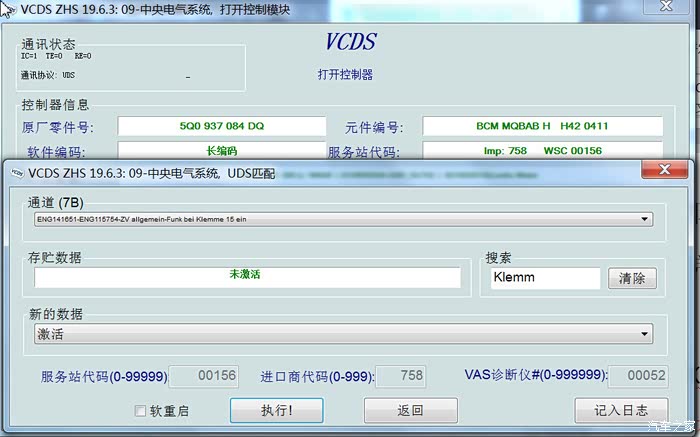700x437 pixels.
Task: Click the search field containing Klemm
Action: tap(543, 278)
